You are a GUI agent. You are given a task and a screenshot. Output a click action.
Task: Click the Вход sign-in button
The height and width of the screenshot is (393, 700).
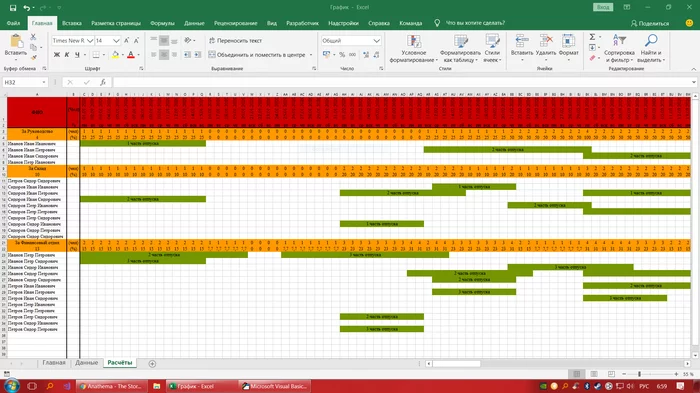[x=603, y=7]
